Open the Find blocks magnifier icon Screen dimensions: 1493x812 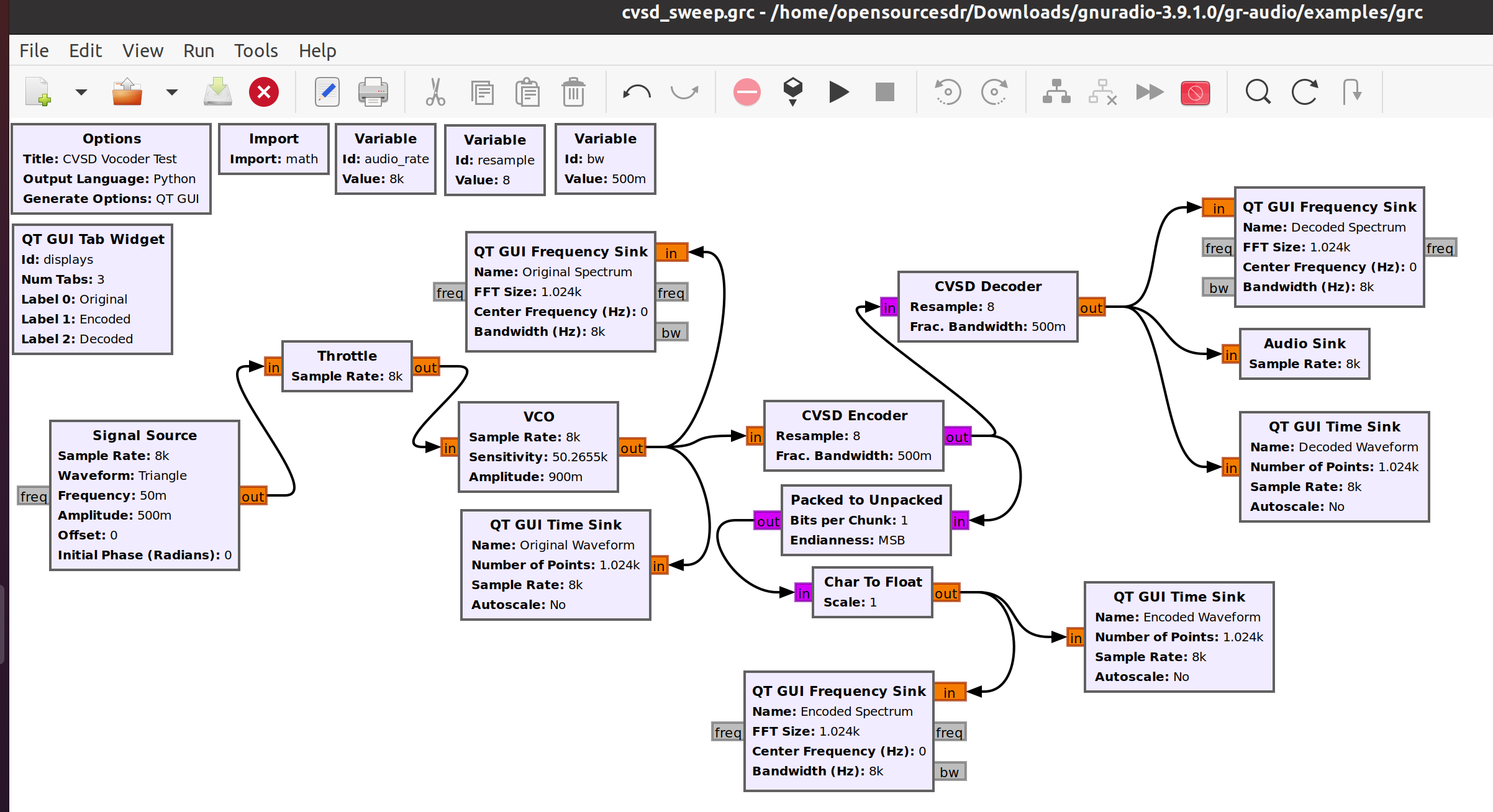pyautogui.click(x=1258, y=92)
